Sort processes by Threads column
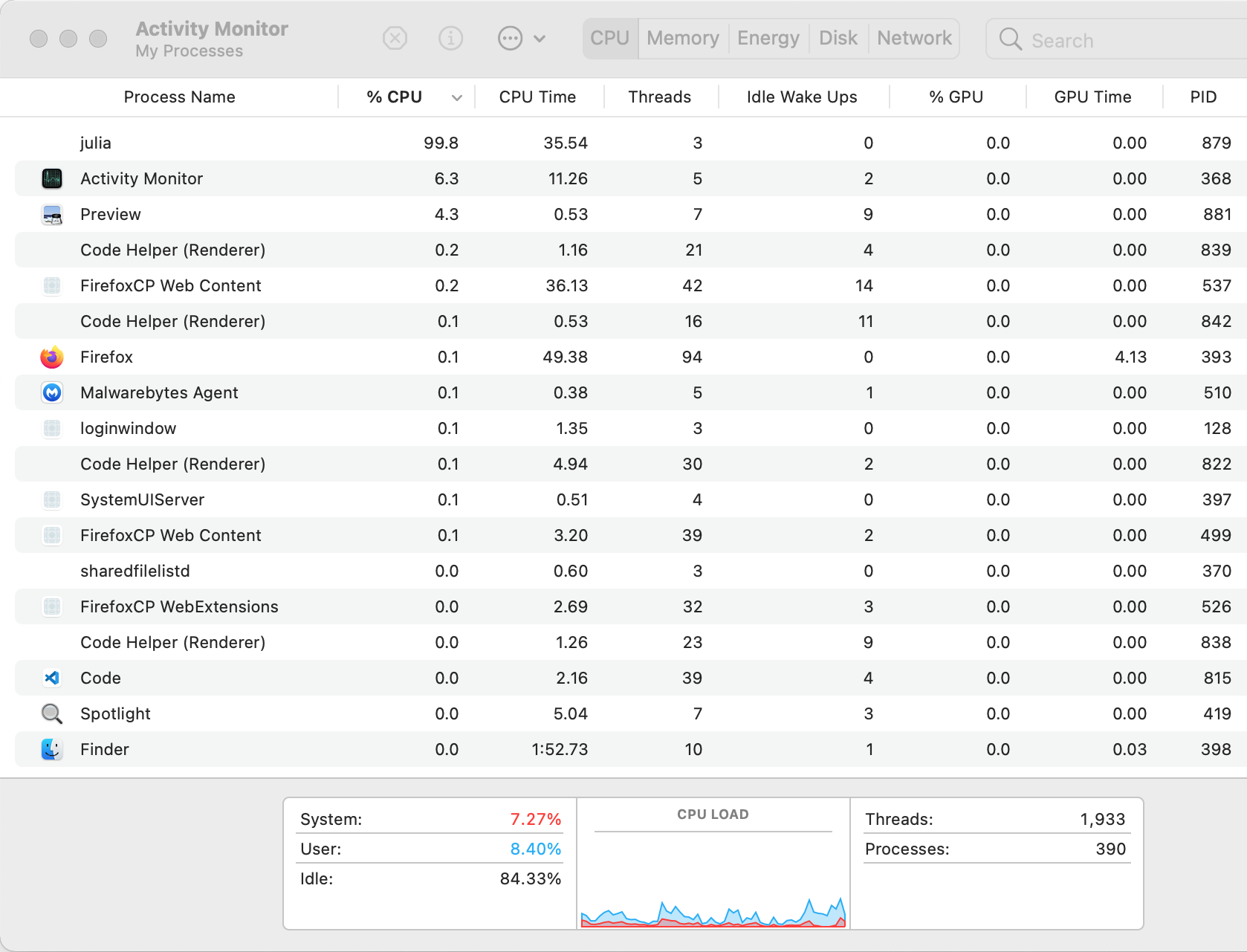 coord(659,97)
